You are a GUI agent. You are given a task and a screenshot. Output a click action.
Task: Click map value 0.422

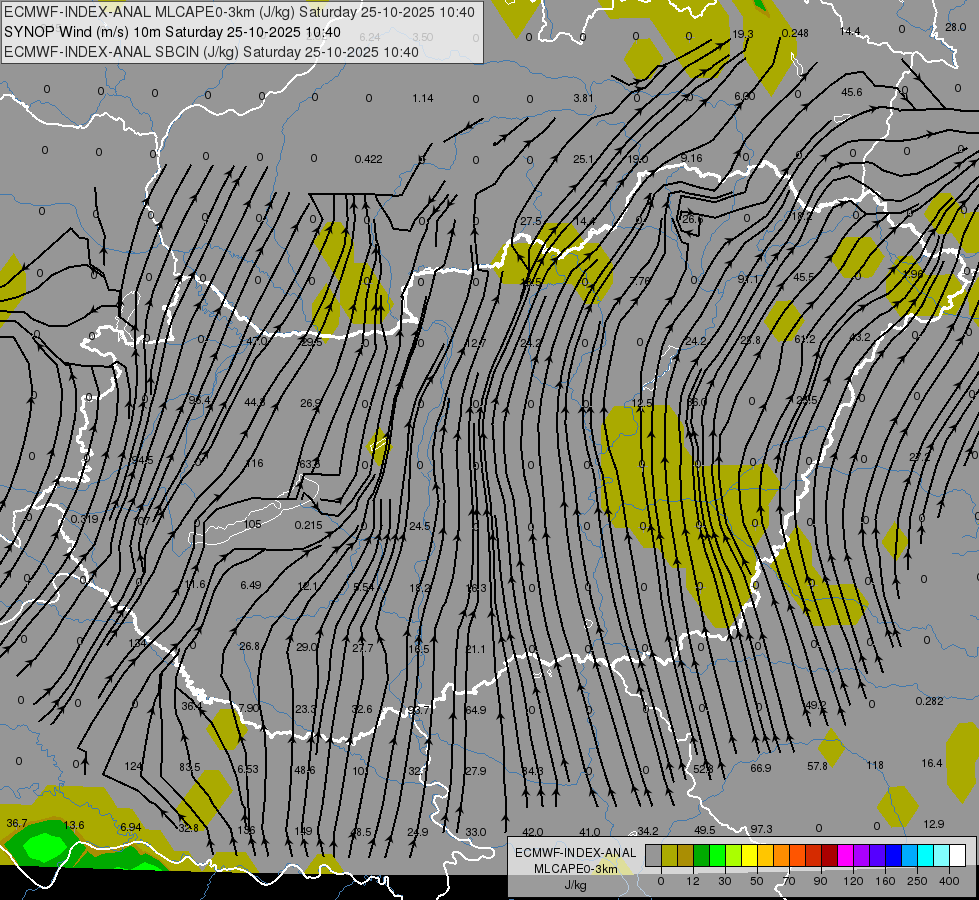coord(368,159)
